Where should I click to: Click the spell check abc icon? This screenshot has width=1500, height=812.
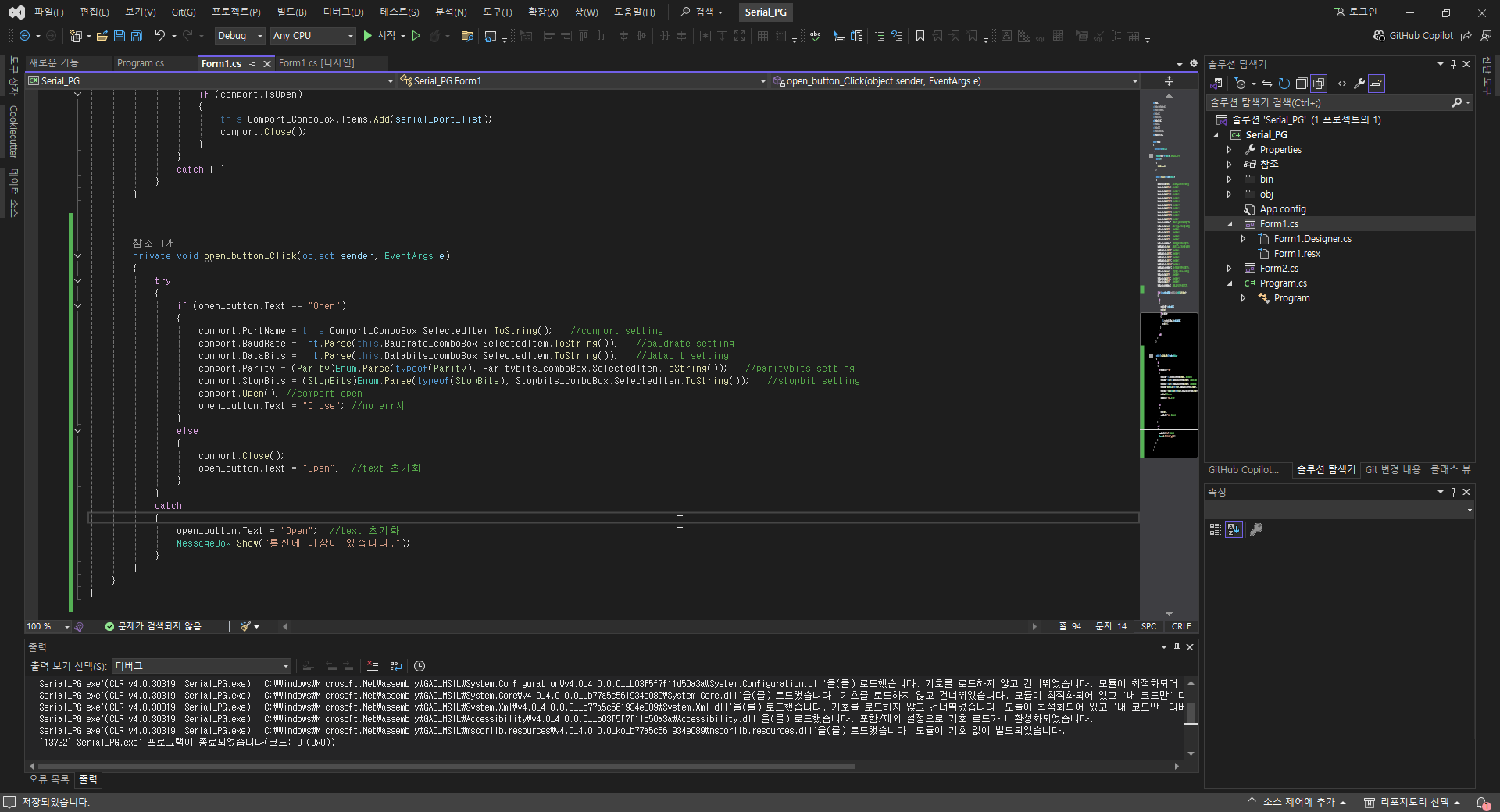click(x=816, y=36)
